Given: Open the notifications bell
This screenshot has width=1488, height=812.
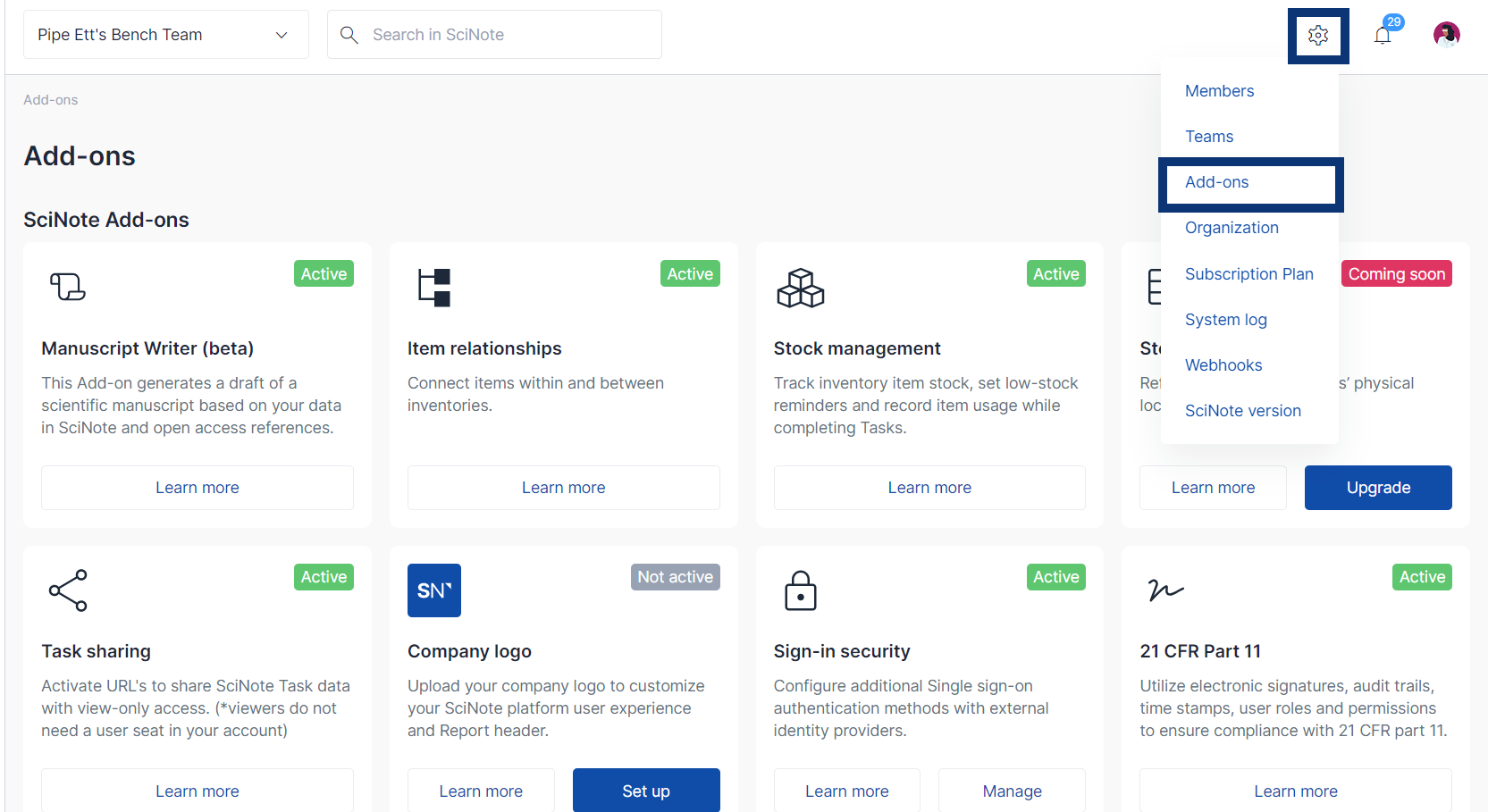Looking at the screenshot, I should coord(1383,36).
